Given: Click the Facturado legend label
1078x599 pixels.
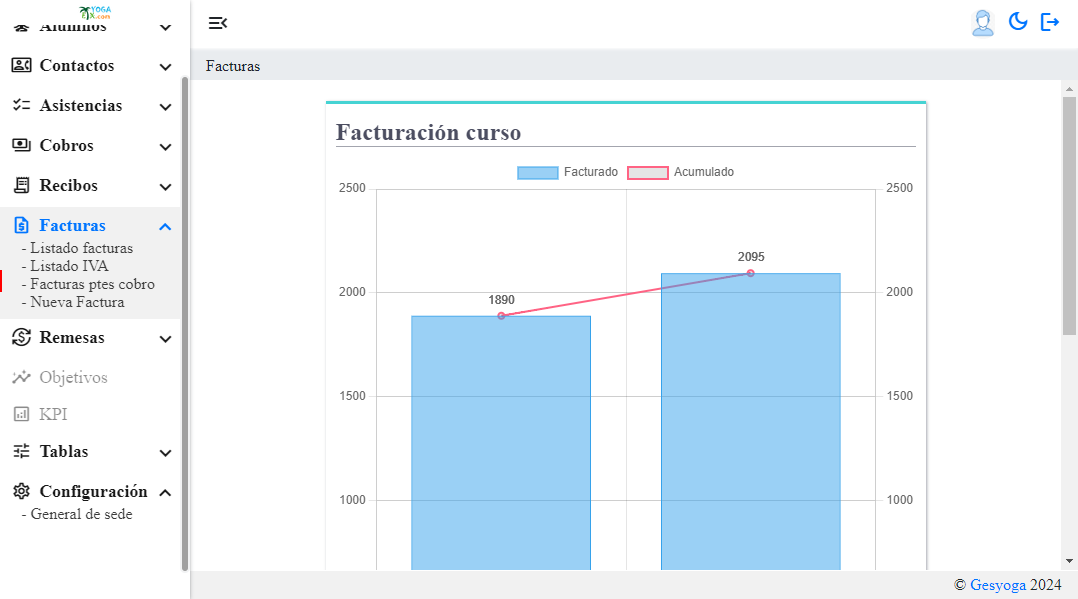Looking at the screenshot, I should click(591, 172).
